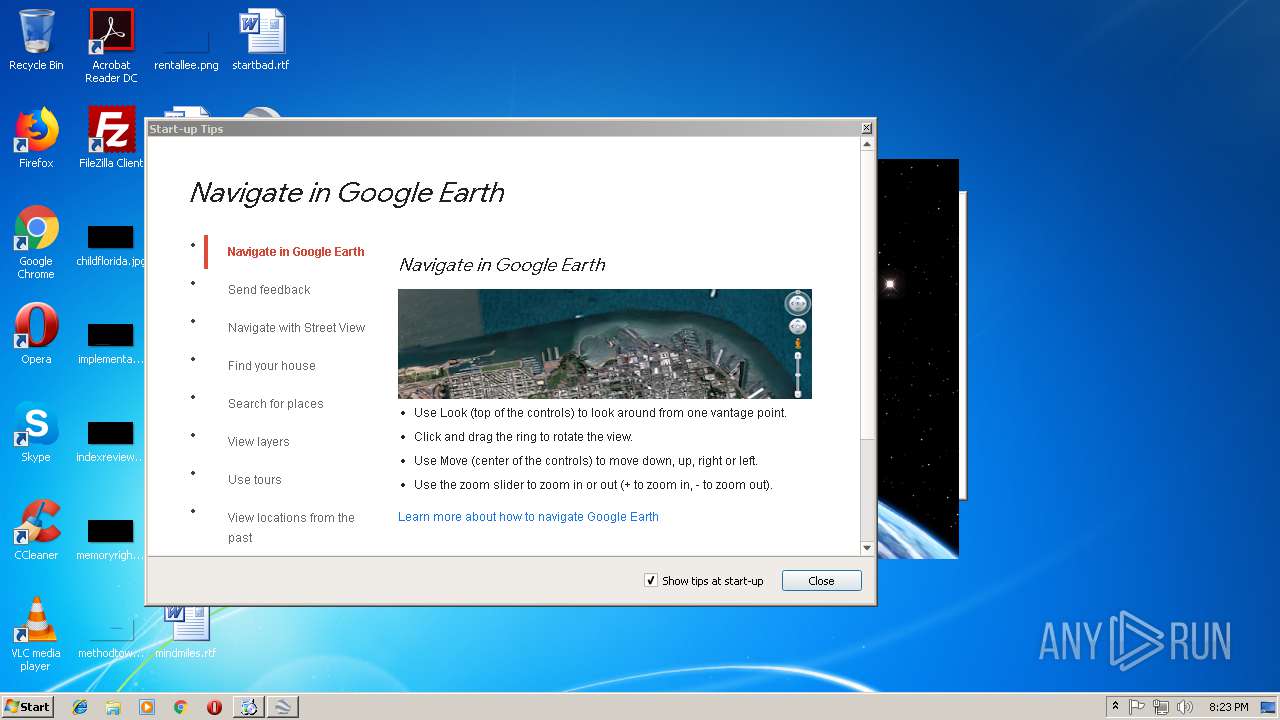Open the Navigate with Street View tip
This screenshot has width=1280, height=720.
click(x=297, y=328)
